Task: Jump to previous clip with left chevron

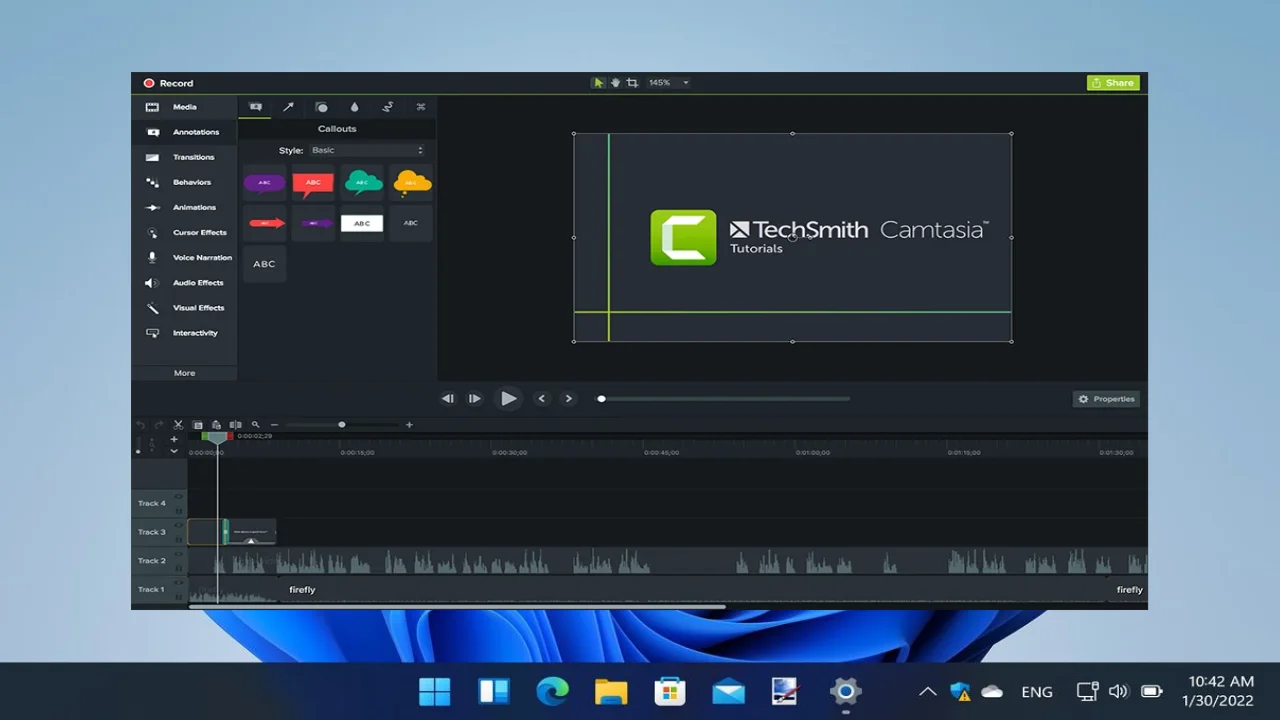Action: pyautogui.click(x=542, y=398)
